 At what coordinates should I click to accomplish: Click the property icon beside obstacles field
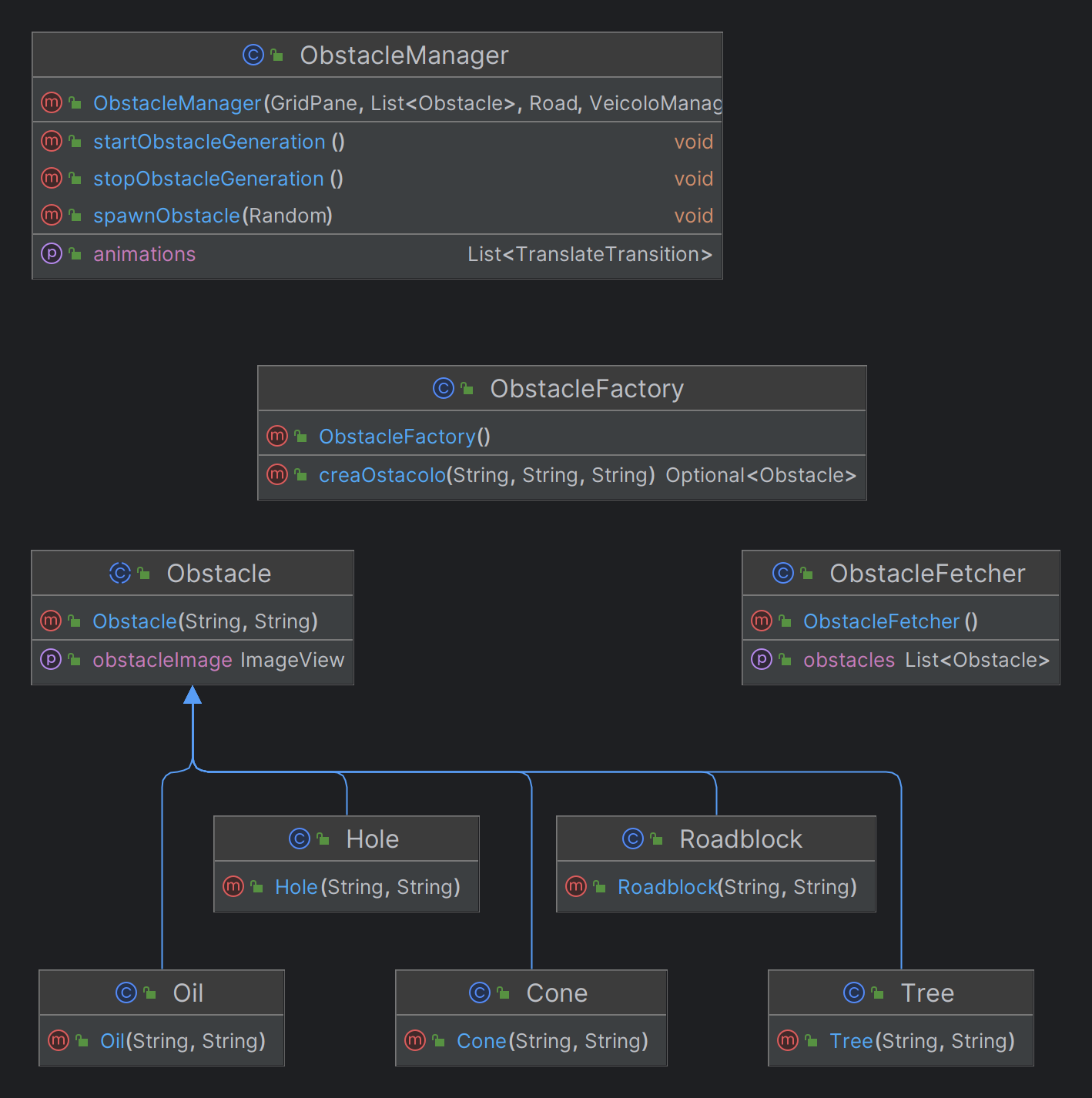pyautogui.click(x=762, y=659)
